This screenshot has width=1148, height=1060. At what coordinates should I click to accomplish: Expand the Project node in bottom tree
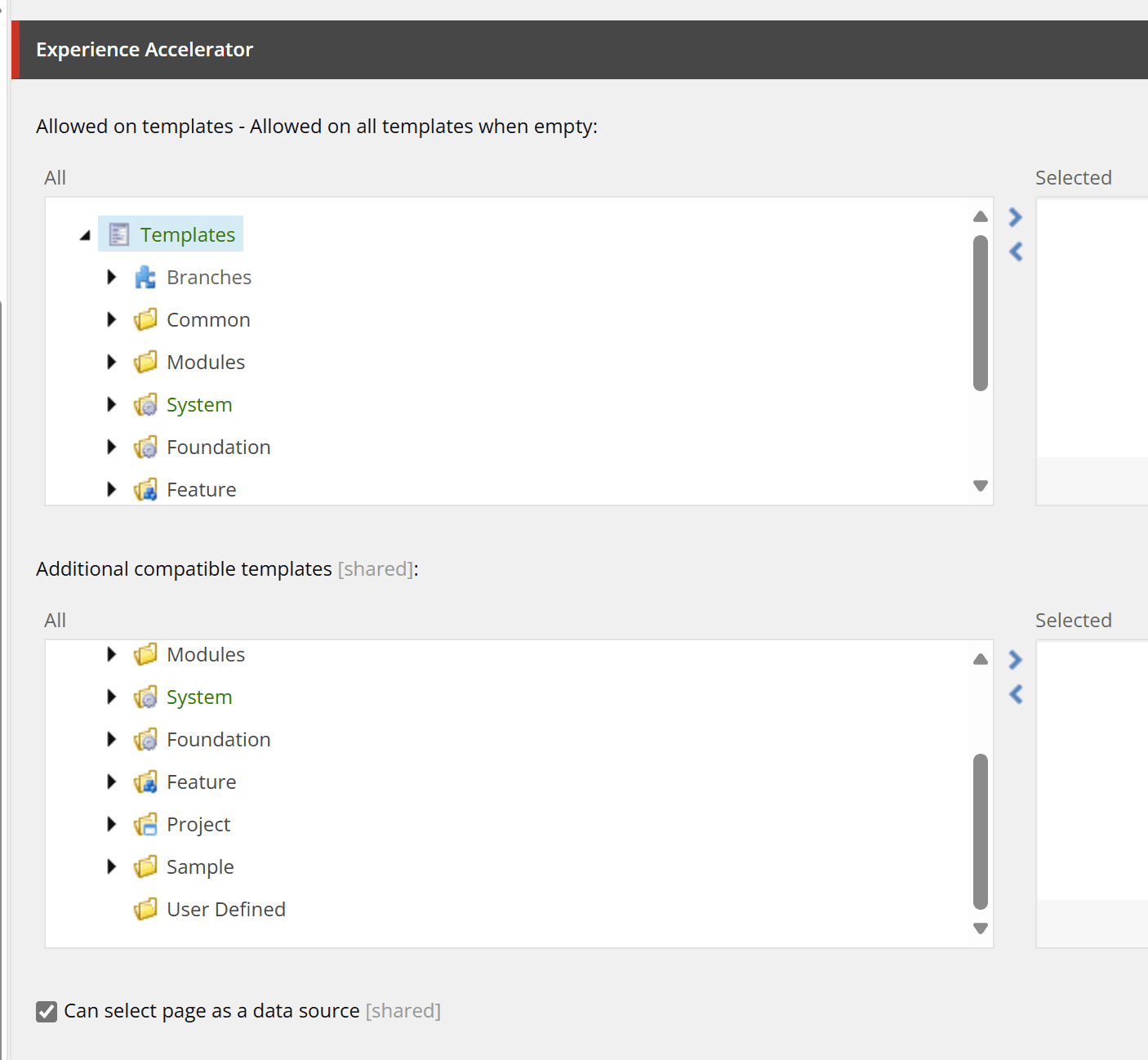pos(112,824)
